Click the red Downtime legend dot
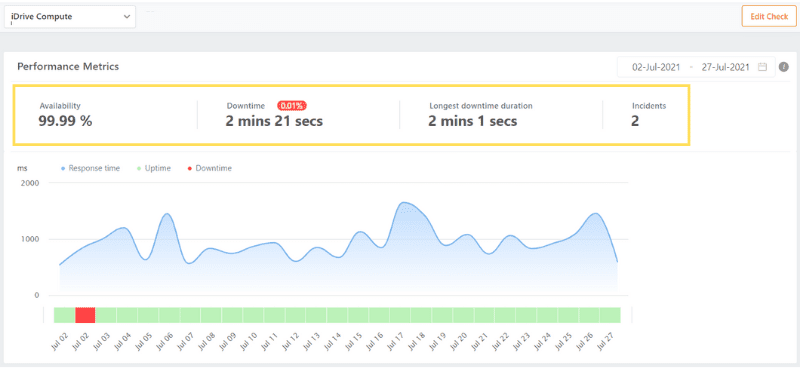This screenshot has height=370, width=800. tap(190, 168)
